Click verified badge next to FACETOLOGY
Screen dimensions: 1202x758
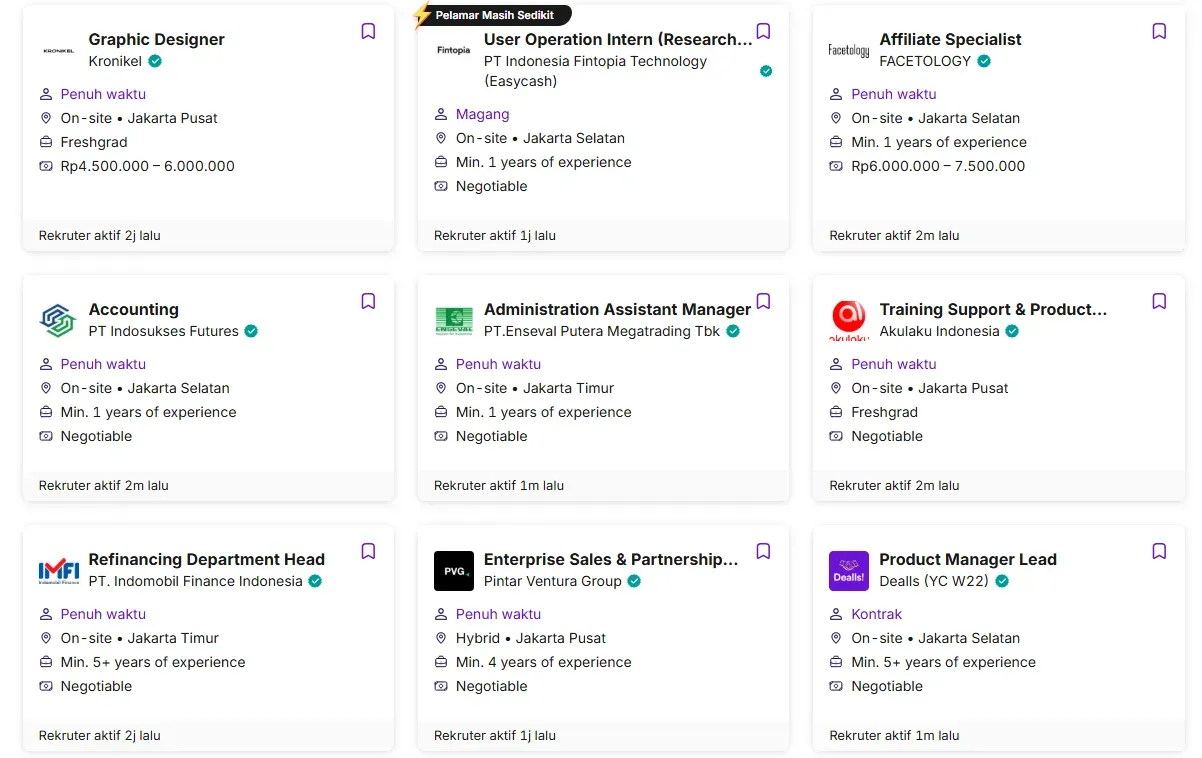[x=984, y=61]
